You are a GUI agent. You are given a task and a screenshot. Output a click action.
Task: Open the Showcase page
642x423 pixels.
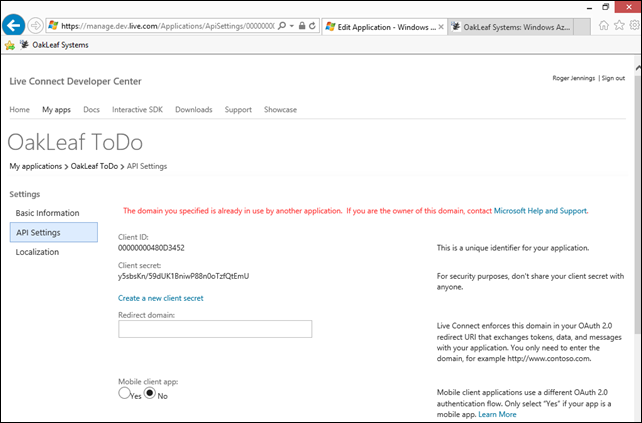280,110
